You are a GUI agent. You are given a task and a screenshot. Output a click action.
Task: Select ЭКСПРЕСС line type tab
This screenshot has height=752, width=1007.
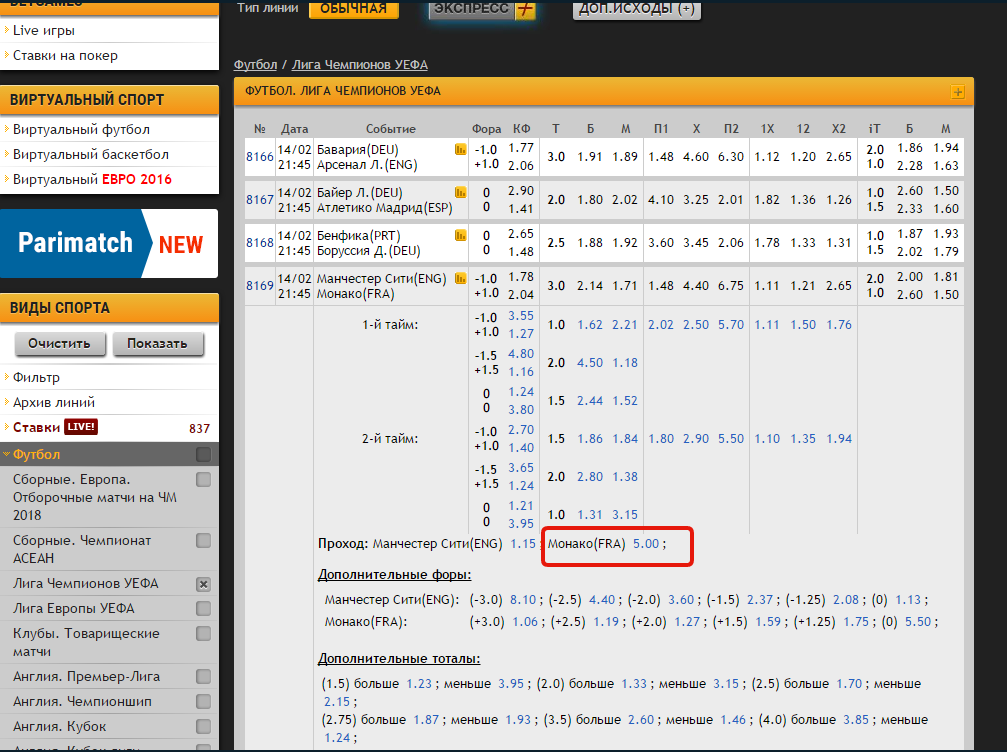[x=482, y=9]
